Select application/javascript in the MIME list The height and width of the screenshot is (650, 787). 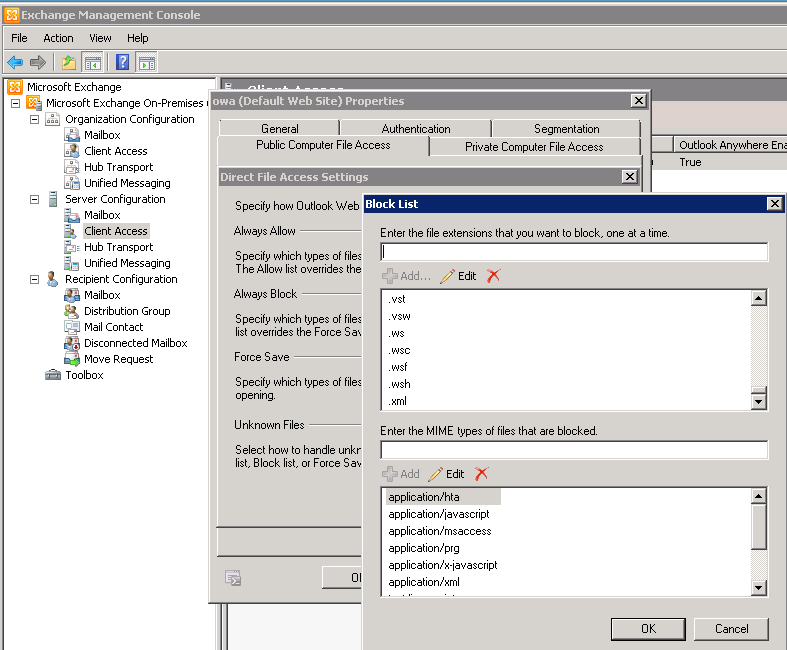click(439, 514)
